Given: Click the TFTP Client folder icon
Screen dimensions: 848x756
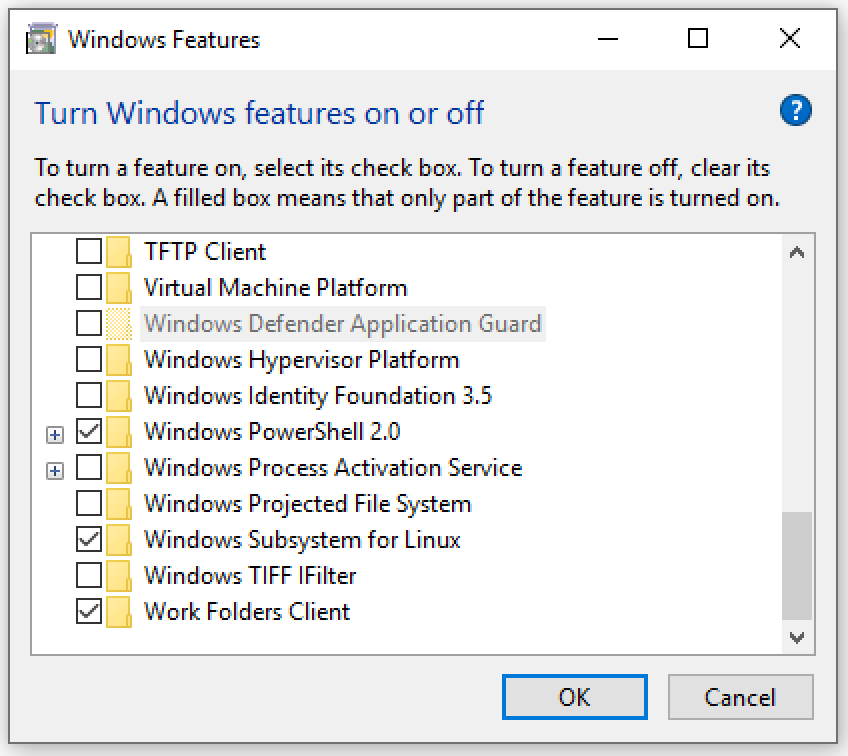Looking at the screenshot, I should coord(118,252).
